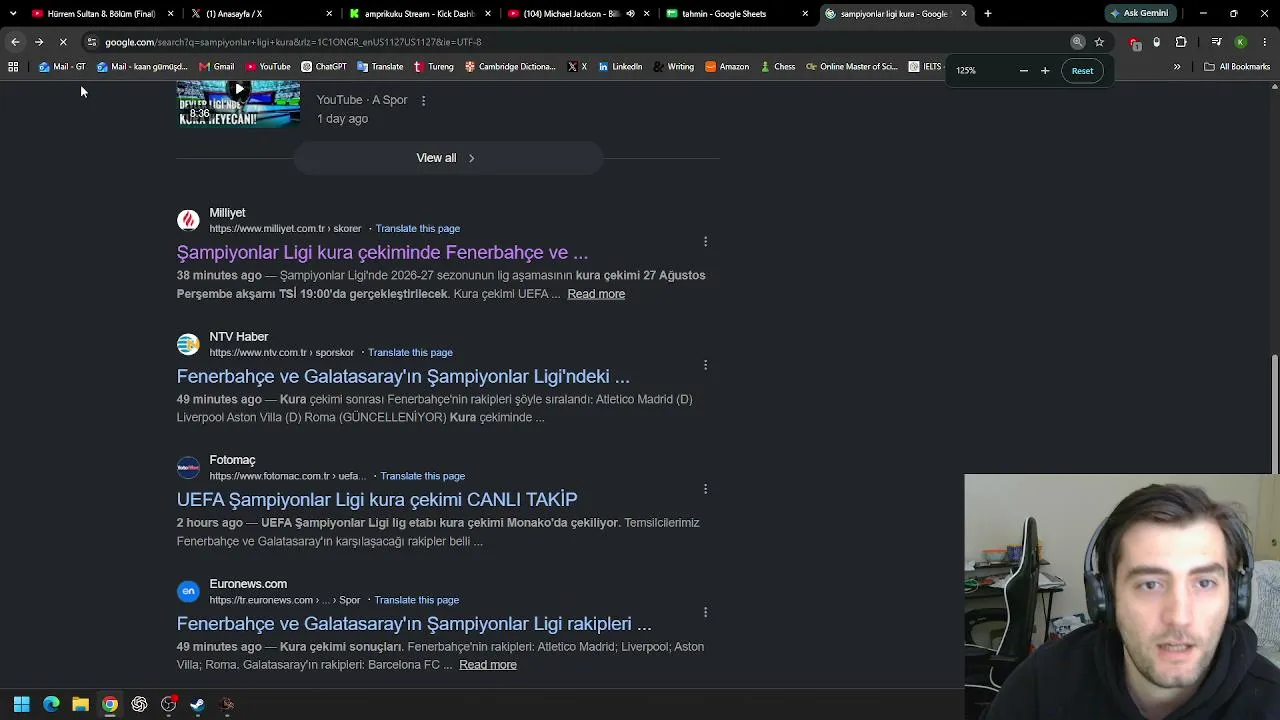This screenshot has width=1280, height=720.
Task: Open Fotomaç kura çekimi CANLI TAKİP result
Action: (377, 499)
